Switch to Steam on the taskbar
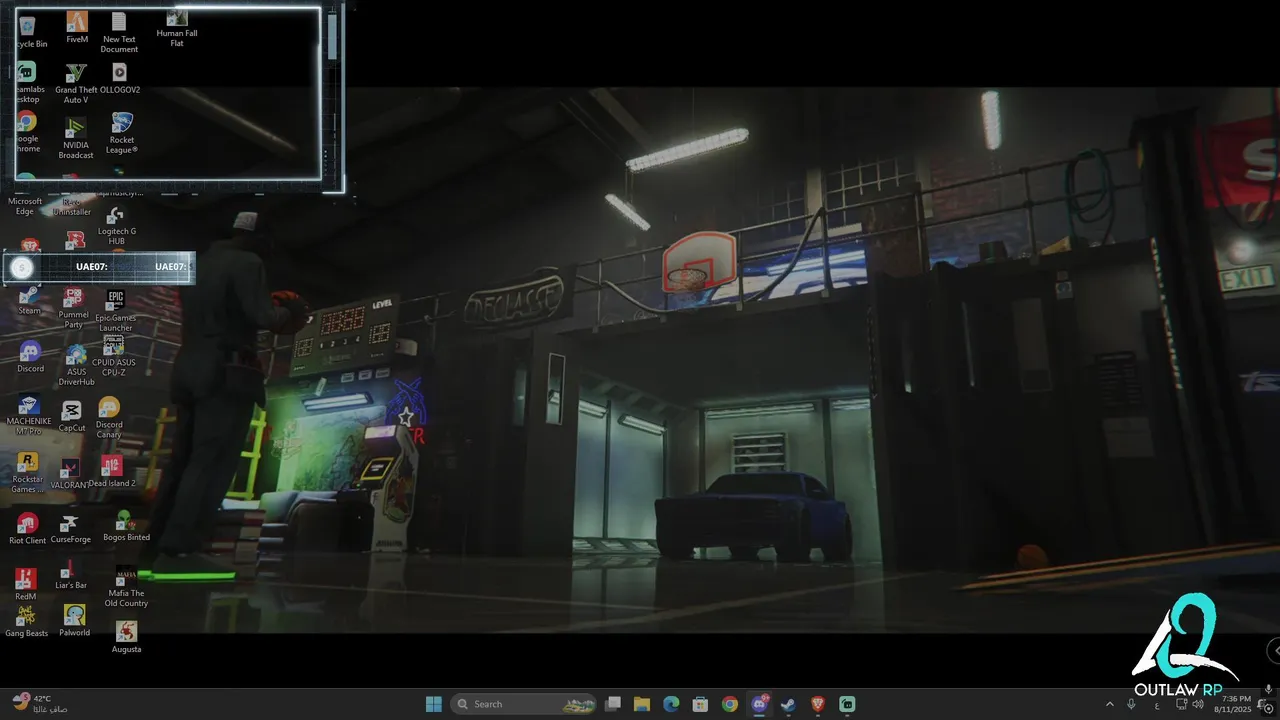Image resolution: width=1280 pixels, height=720 pixels. pyautogui.click(x=789, y=704)
